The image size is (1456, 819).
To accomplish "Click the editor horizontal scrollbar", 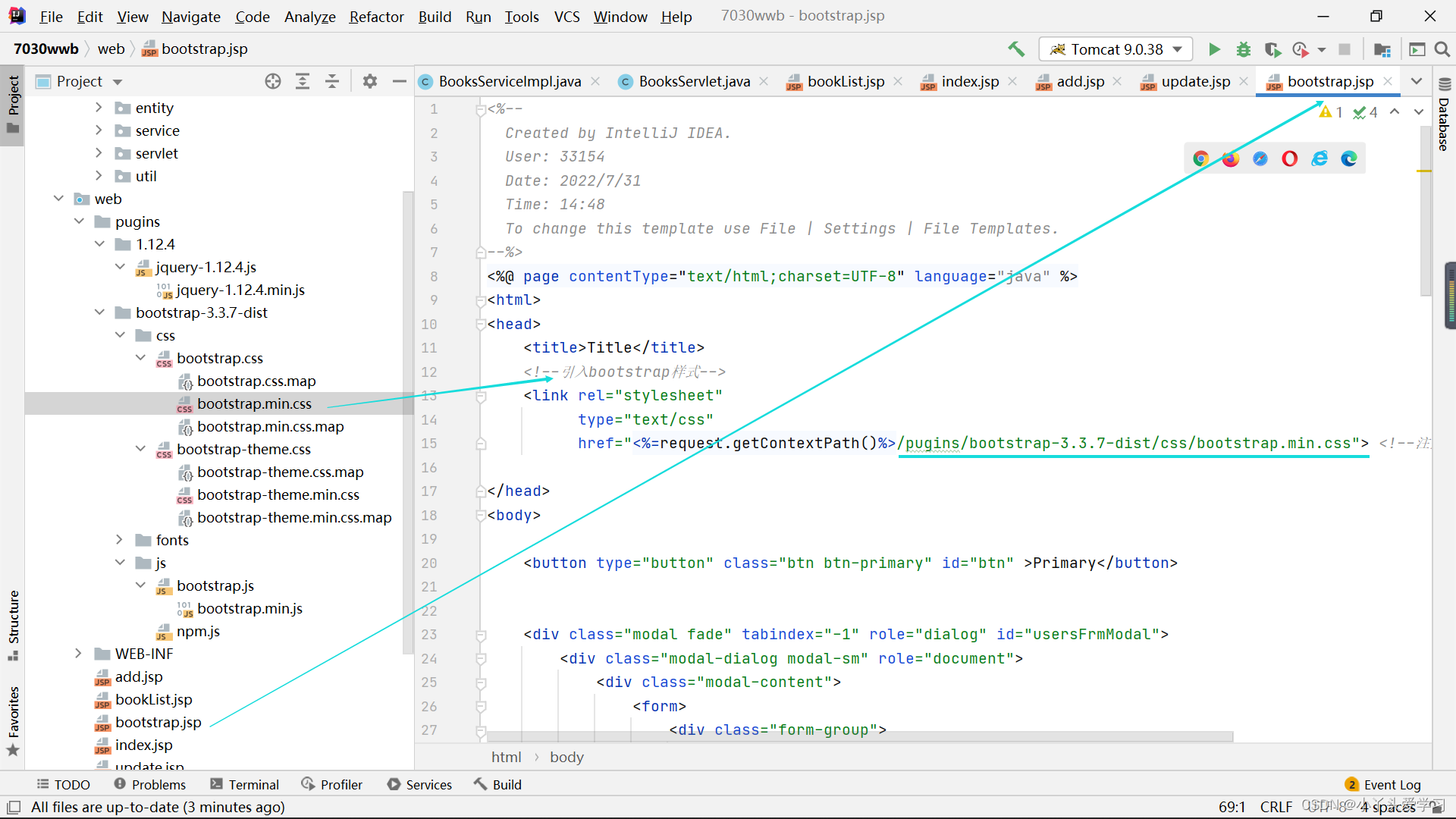I will (861, 736).
